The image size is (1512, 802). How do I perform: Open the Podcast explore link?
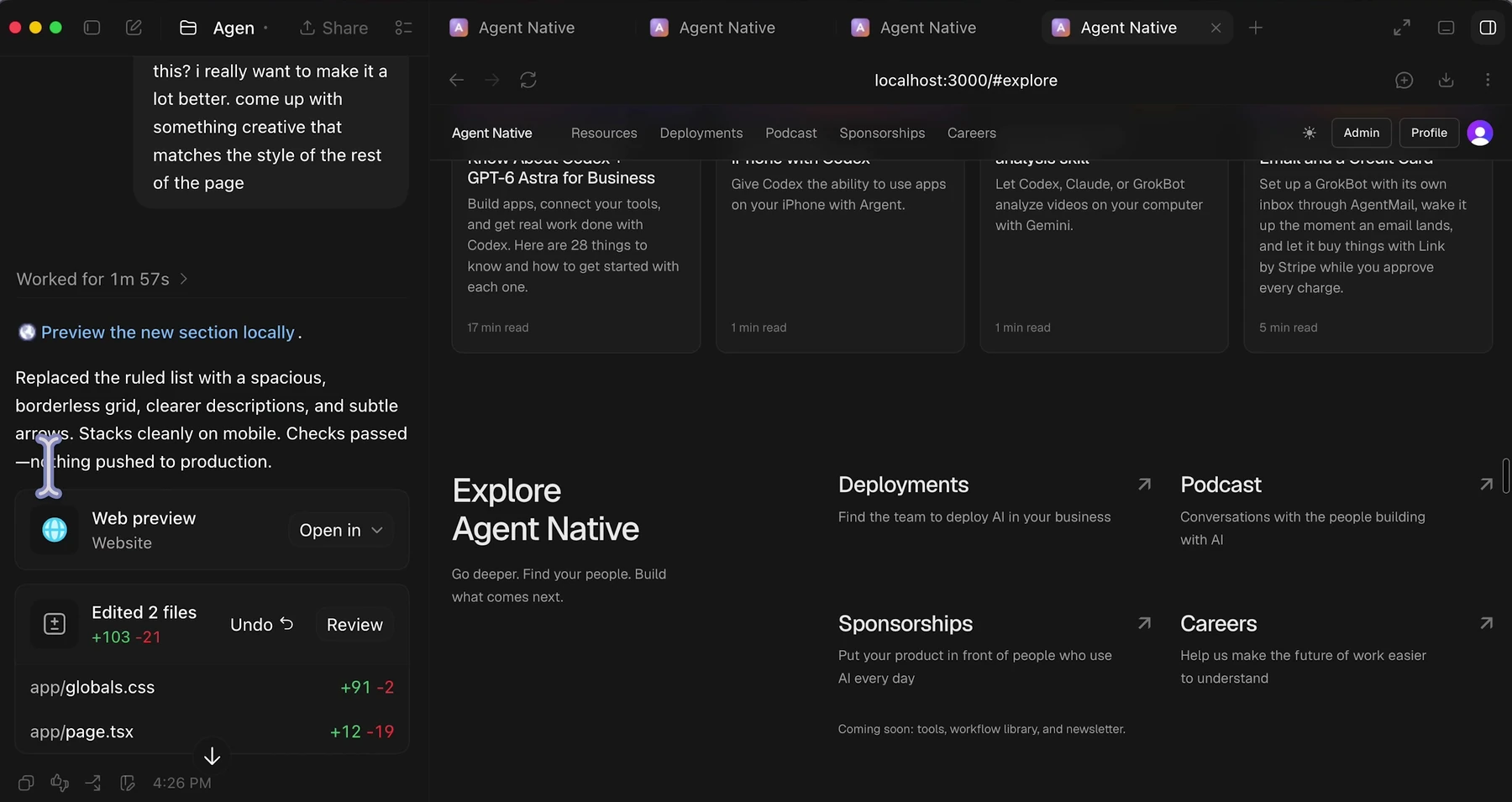1221,485
